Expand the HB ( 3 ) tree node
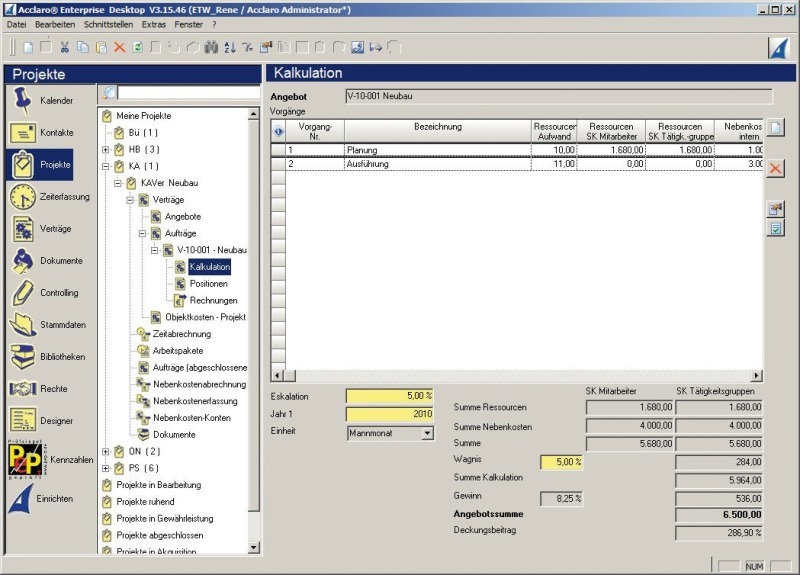 (106, 150)
